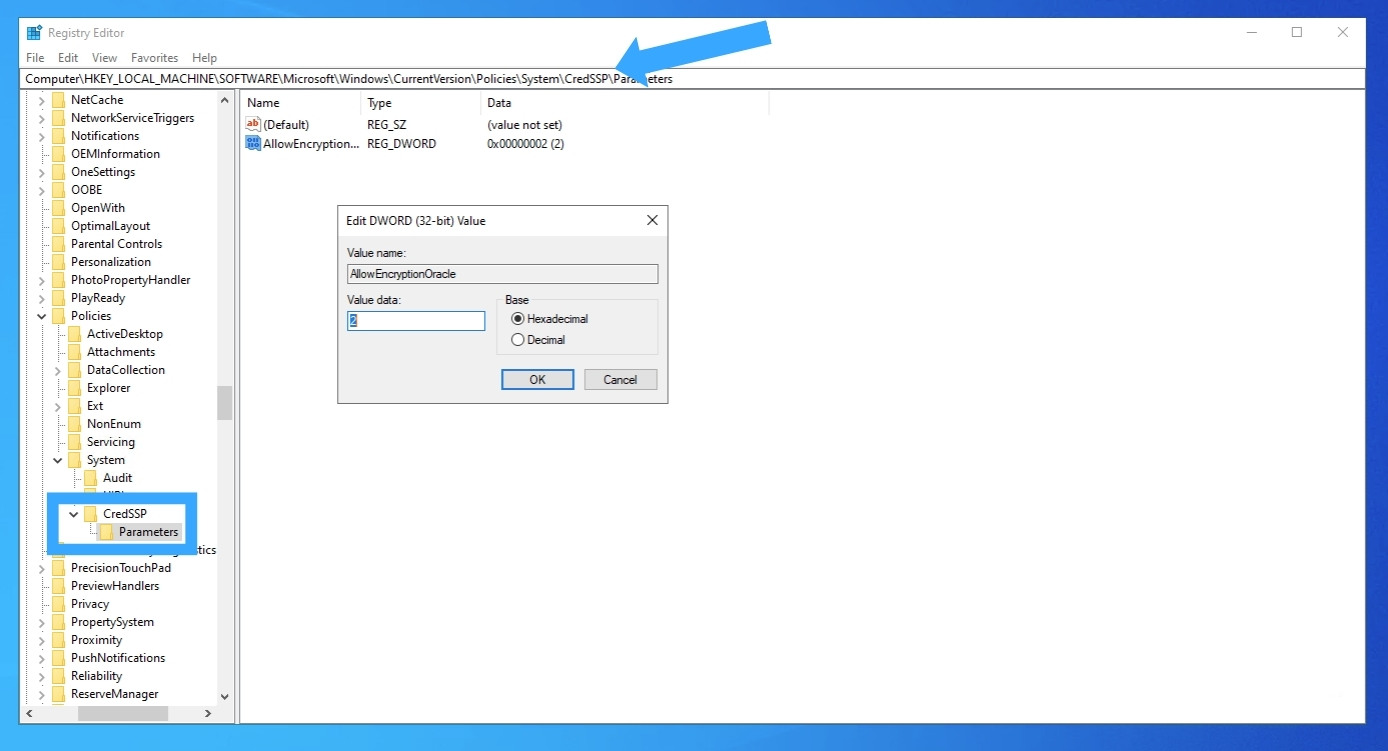Image resolution: width=1388 pixels, height=751 pixels.
Task: Expand the OneSettings key
Action: click(x=42, y=172)
